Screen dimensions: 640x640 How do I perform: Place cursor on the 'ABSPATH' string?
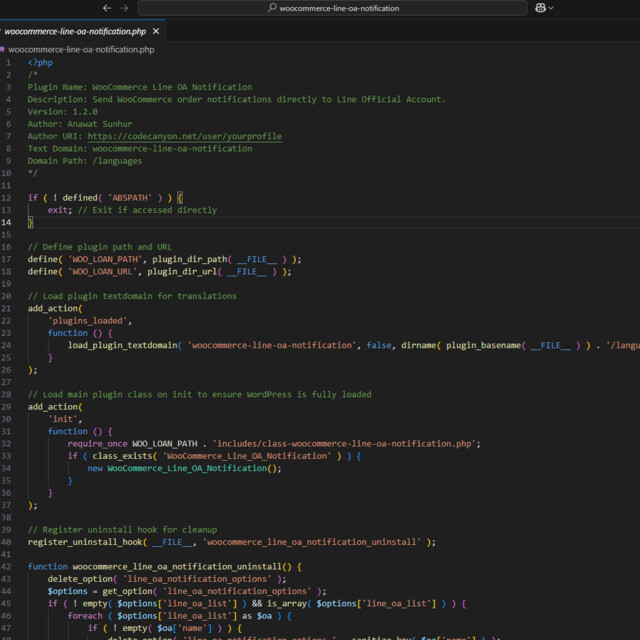click(129, 198)
